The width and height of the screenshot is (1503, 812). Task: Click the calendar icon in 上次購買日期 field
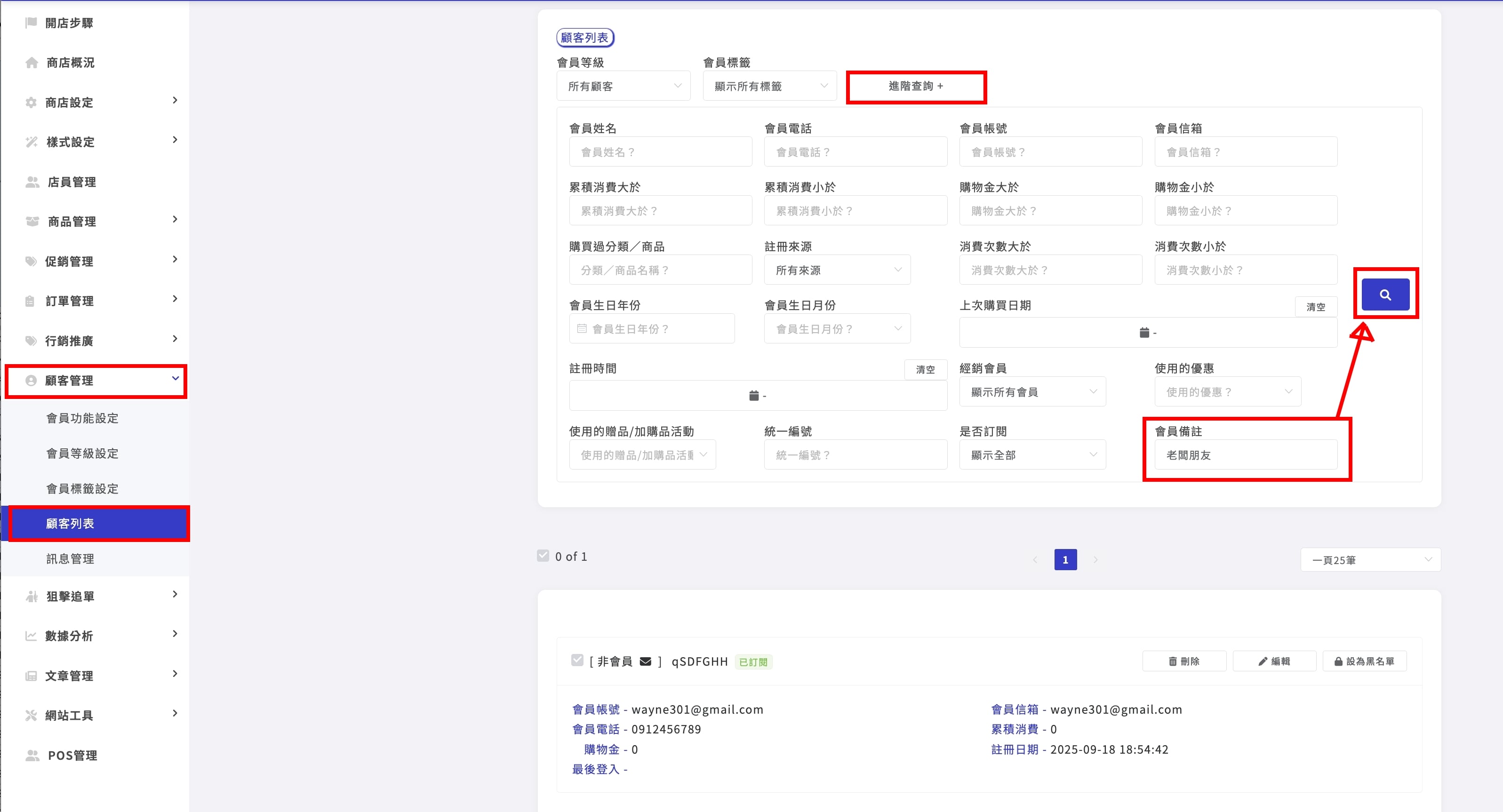[1144, 333]
